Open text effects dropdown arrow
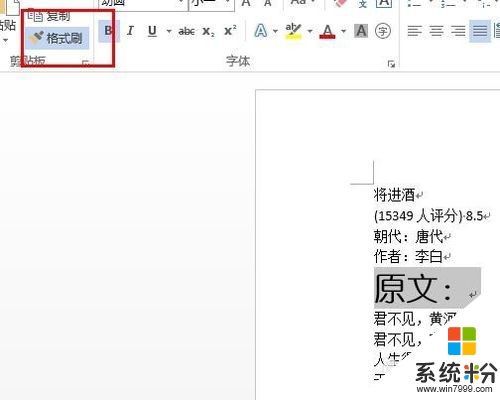Screen dimensions: 500x400 click(x=275, y=31)
